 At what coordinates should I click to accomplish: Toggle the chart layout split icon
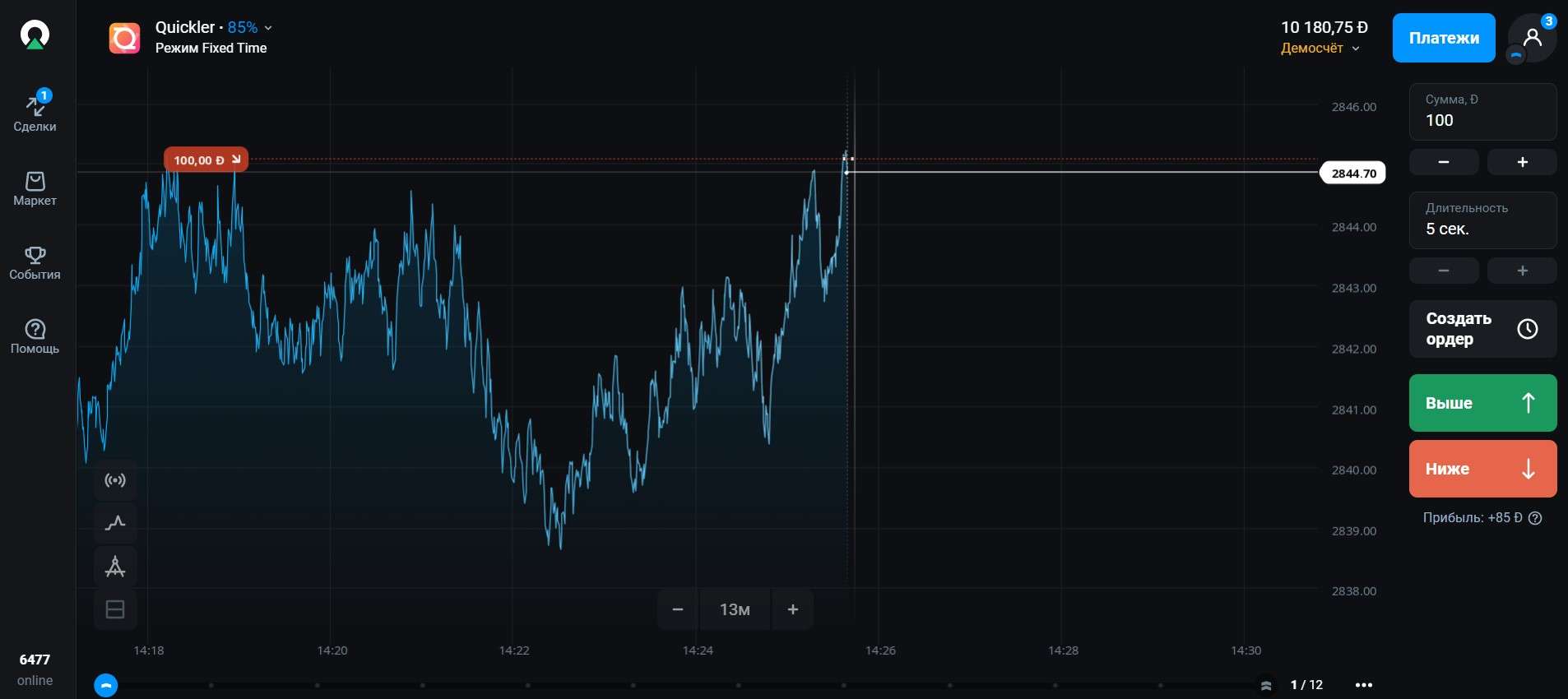(x=115, y=609)
